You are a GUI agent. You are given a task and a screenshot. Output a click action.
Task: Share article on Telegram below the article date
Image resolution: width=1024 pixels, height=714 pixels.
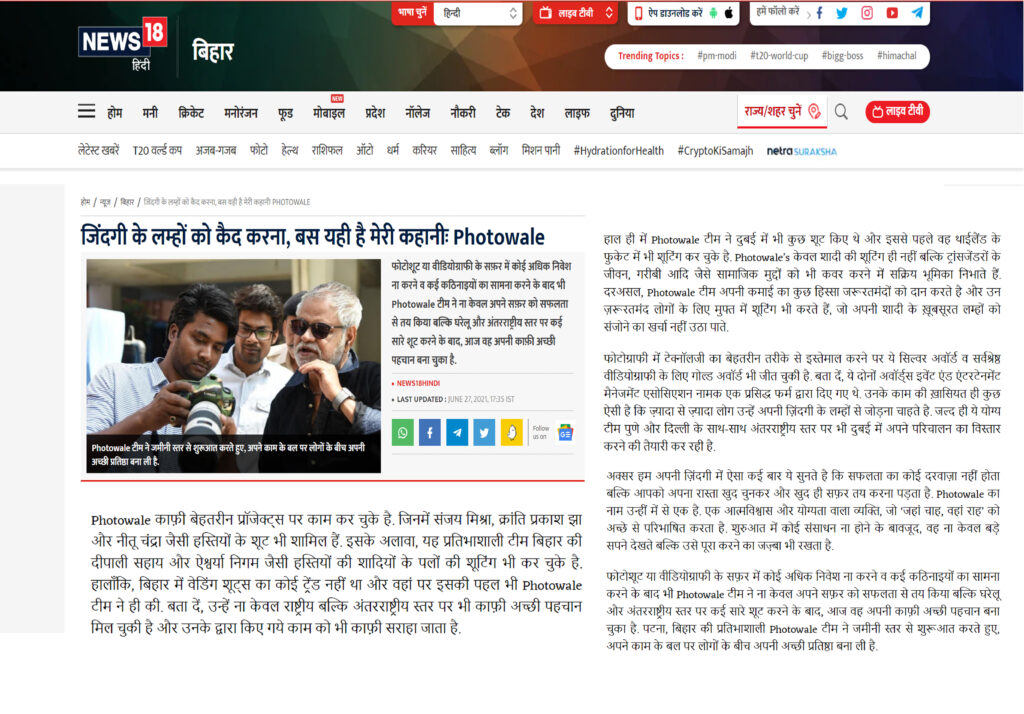click(x=457, y=432)
